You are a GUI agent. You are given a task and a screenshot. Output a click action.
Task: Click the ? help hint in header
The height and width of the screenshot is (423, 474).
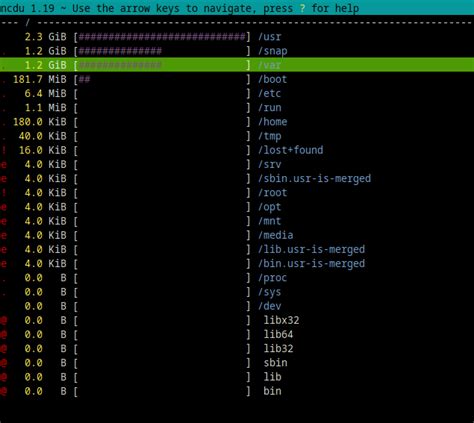(302, 8)
